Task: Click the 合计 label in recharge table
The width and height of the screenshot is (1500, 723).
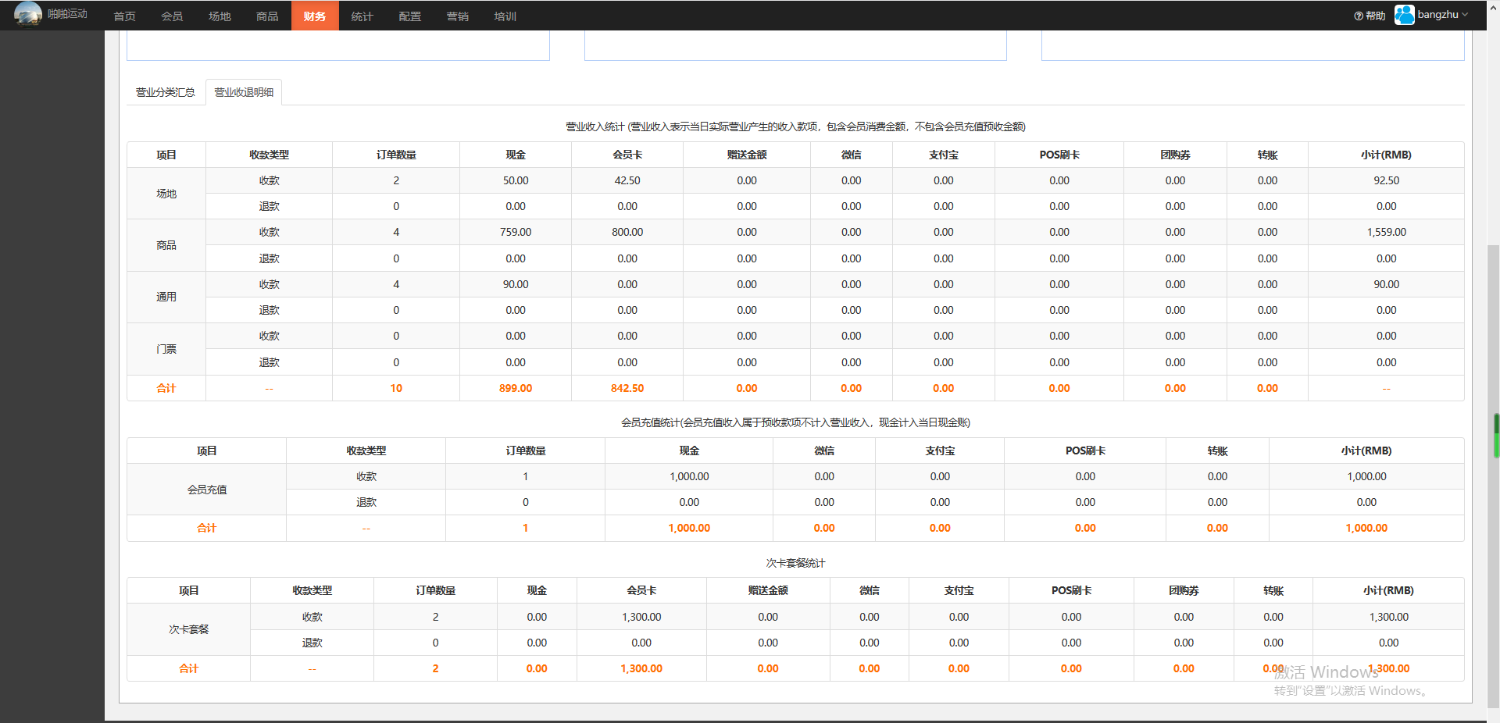Action: 206,528
